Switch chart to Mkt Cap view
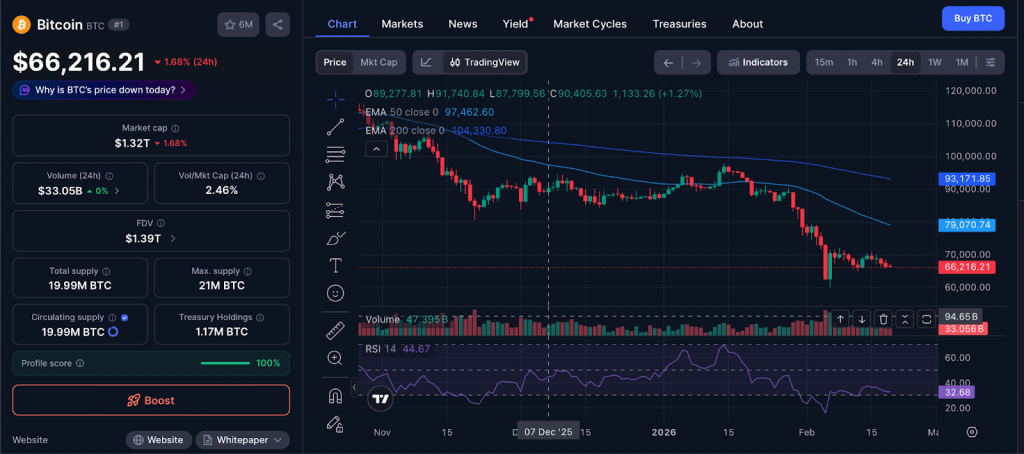This screenshot has width=1024, height=454. point(379,62)
